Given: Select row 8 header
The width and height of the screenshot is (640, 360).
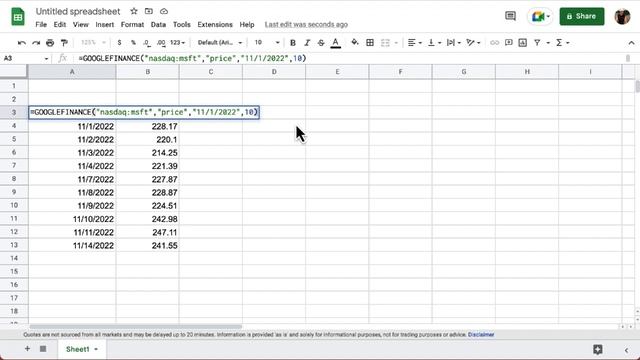Looking at the screenshot, I should click(14, 179).
